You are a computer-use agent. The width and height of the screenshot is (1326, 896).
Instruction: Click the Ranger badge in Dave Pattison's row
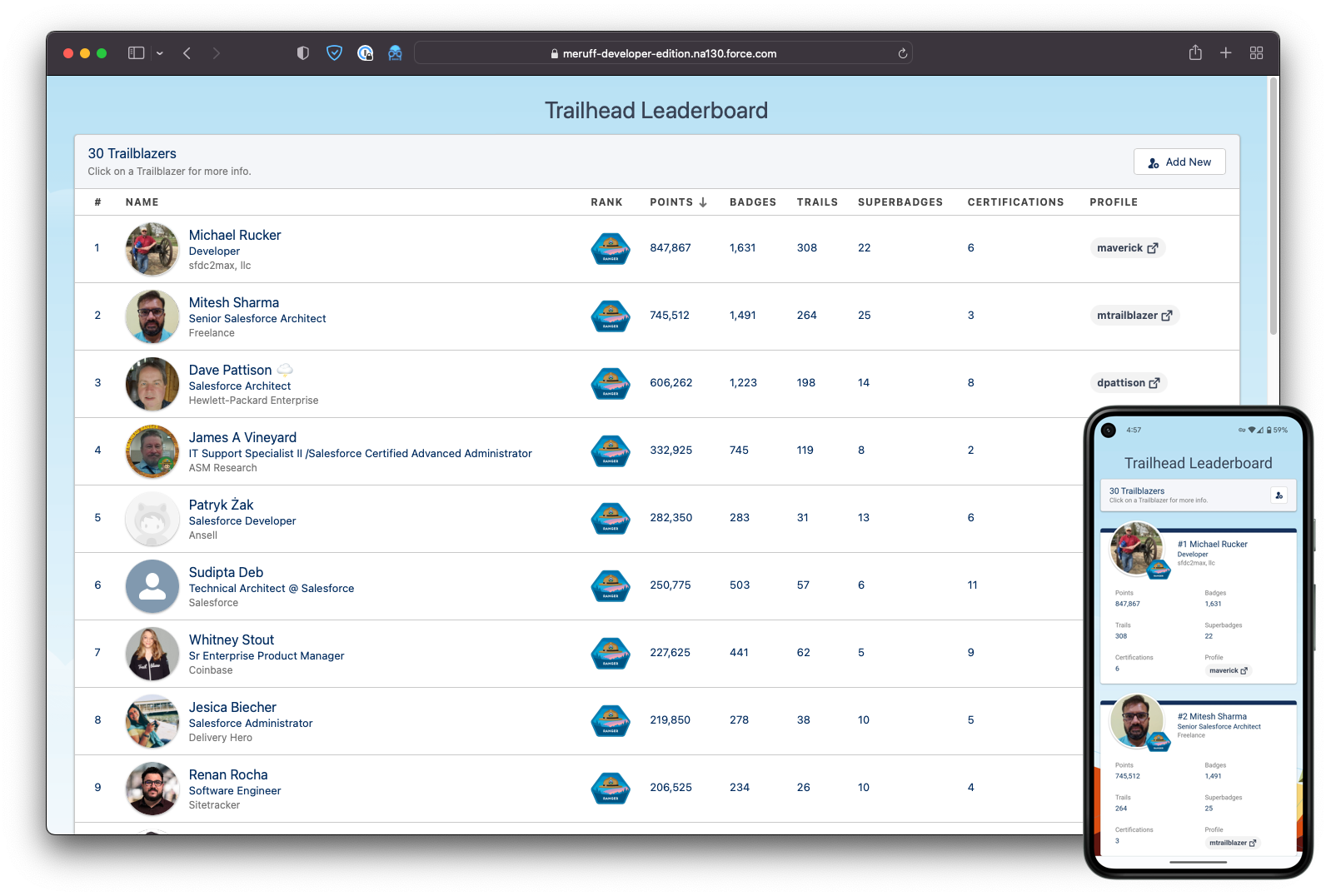[x=611, y=384]
